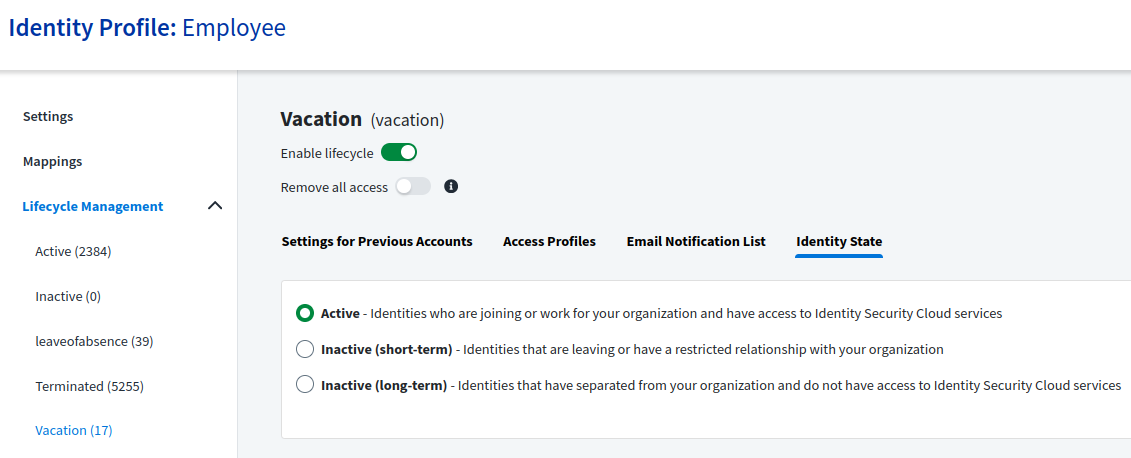Open the Settings for Previous Accounts tab
This screenshot has height=458, width=1131.
[x=377, y=242]
